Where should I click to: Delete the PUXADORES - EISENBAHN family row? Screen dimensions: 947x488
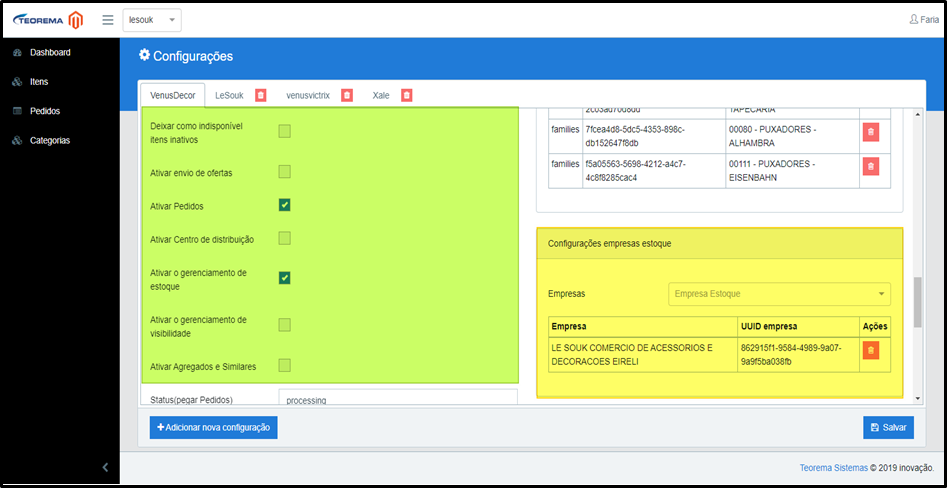870,166
